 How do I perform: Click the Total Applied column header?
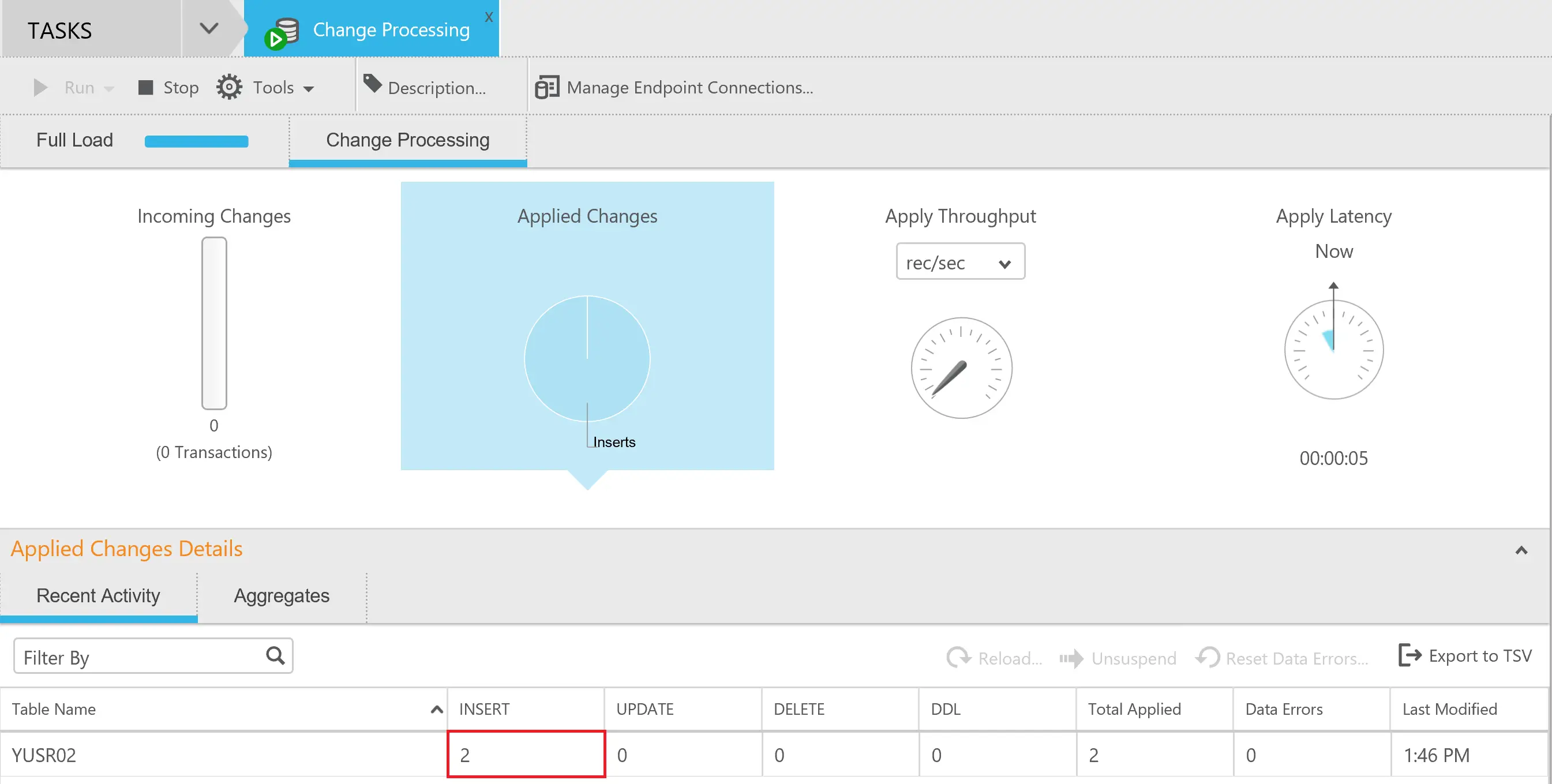click(1154, 709)
